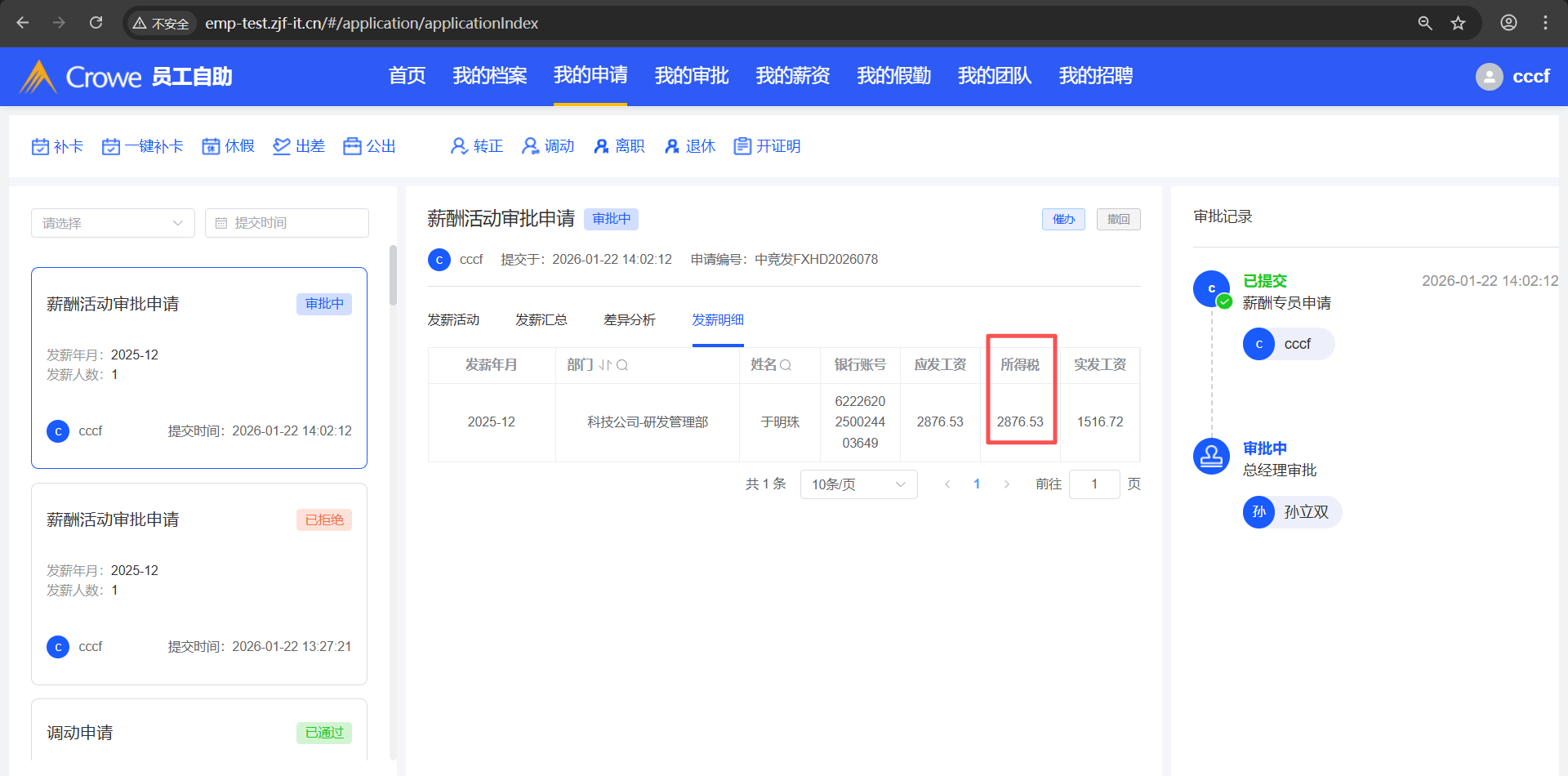The height and width of the screenshot is (776, 1568).
Task: Expand the 10条/页 page size dropdown
Action: coord(858,484)
